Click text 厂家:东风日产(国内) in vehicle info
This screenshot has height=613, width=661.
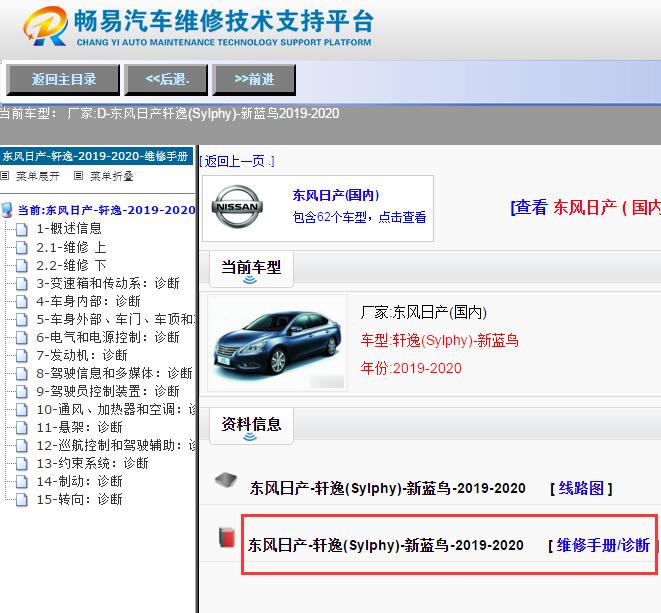click(x=424, y=312)
